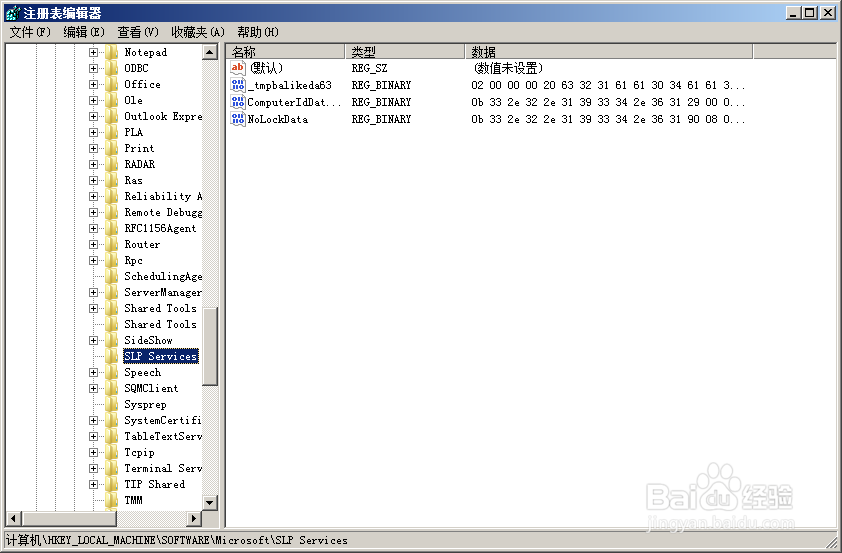This screenshot has width=842, height=553.
Task: Click the Rpc folder icon
Action: click(112, 260)
